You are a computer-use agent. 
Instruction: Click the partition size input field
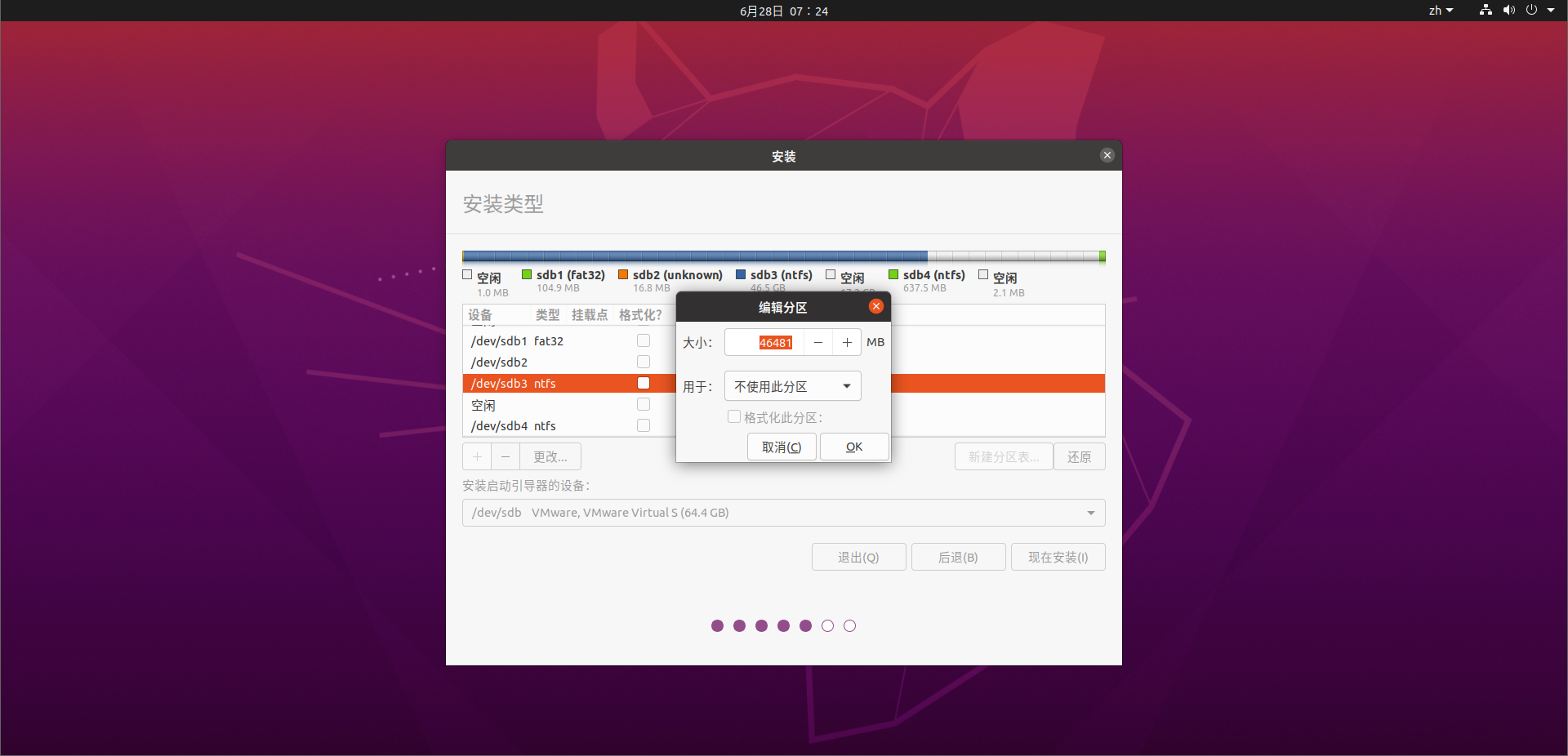point(764,343)
